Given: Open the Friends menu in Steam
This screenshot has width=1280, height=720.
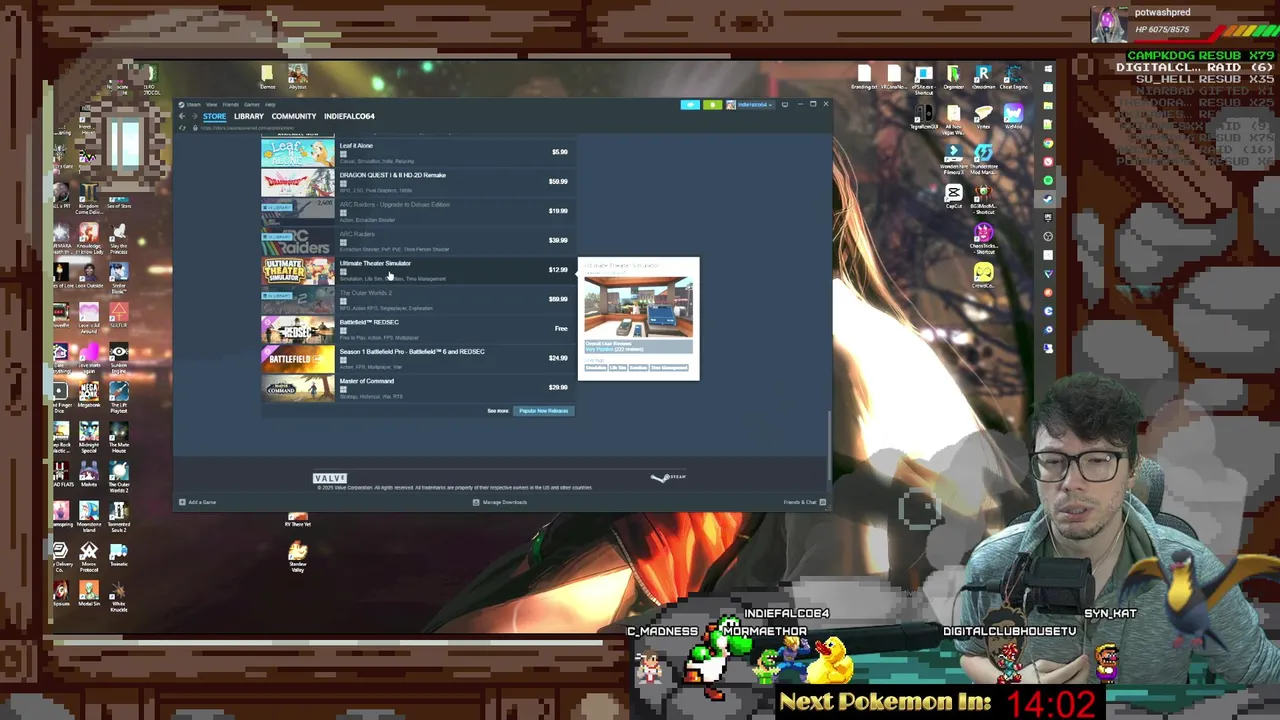Looking at the screenshot, I should 231,105.
